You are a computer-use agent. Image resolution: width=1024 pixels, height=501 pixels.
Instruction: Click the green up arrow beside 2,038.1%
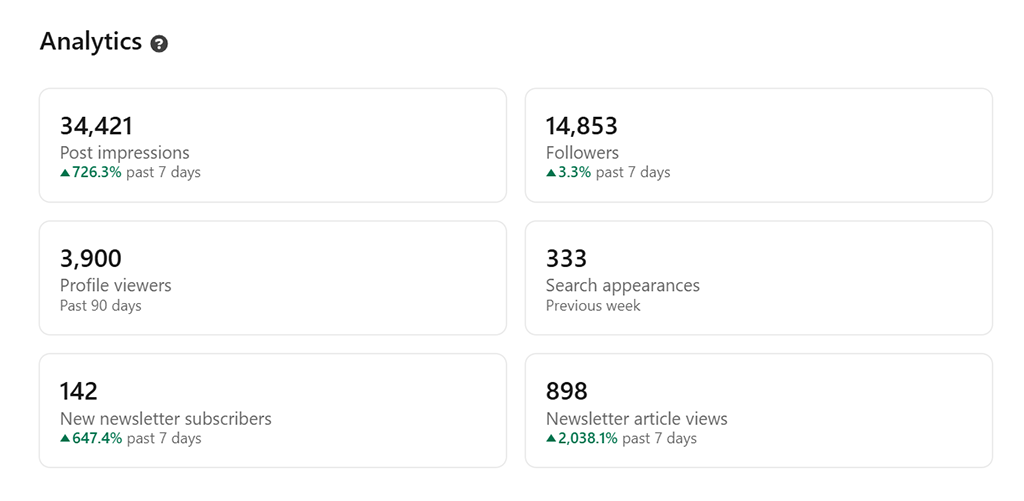pos(551,439)
